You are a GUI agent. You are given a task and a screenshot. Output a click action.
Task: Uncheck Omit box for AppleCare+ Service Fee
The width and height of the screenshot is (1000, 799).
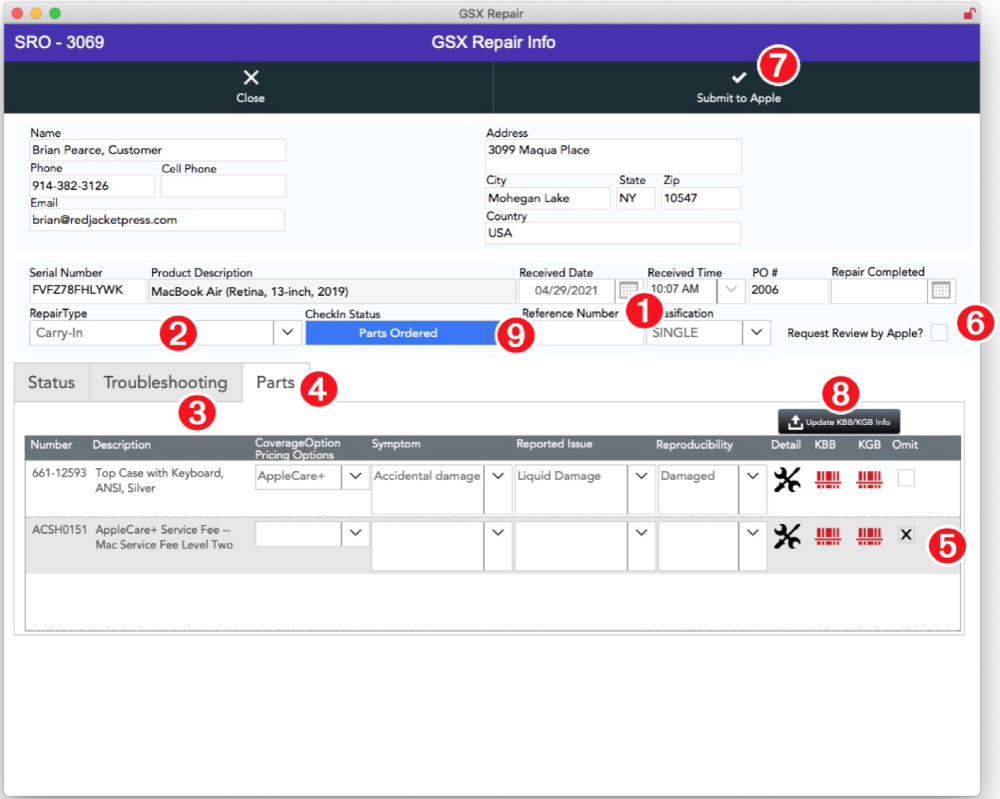(906, 534)
